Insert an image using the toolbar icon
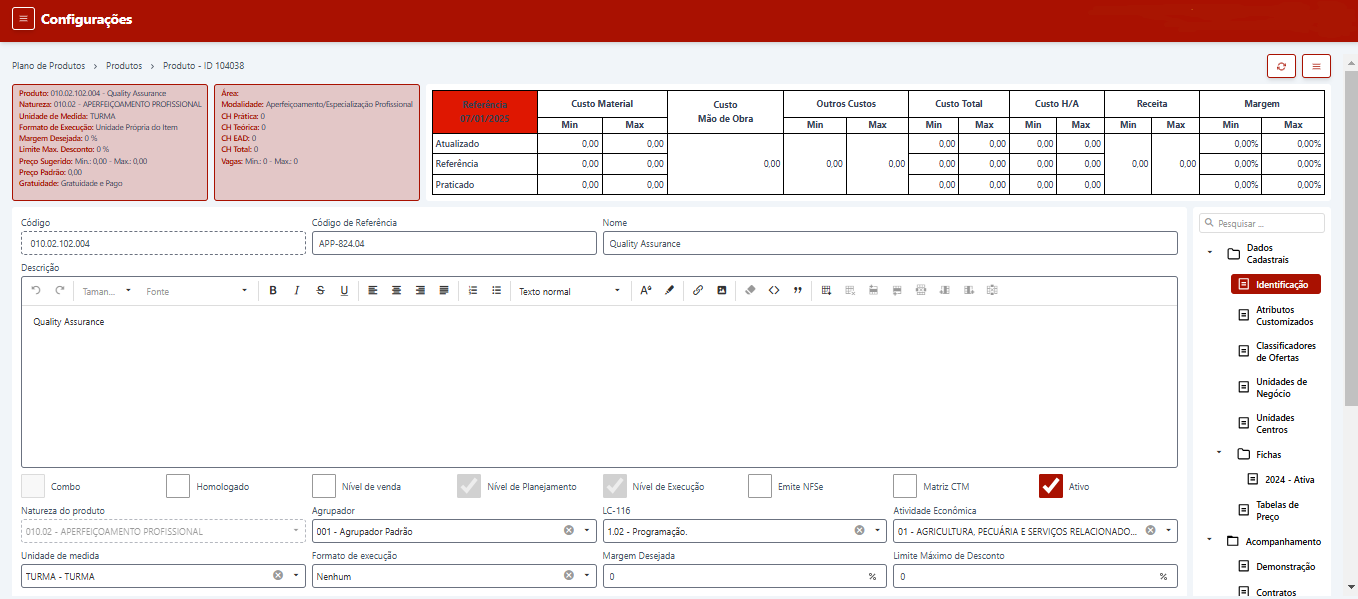Screen dimensions: 1358x599 pos(722,291)
